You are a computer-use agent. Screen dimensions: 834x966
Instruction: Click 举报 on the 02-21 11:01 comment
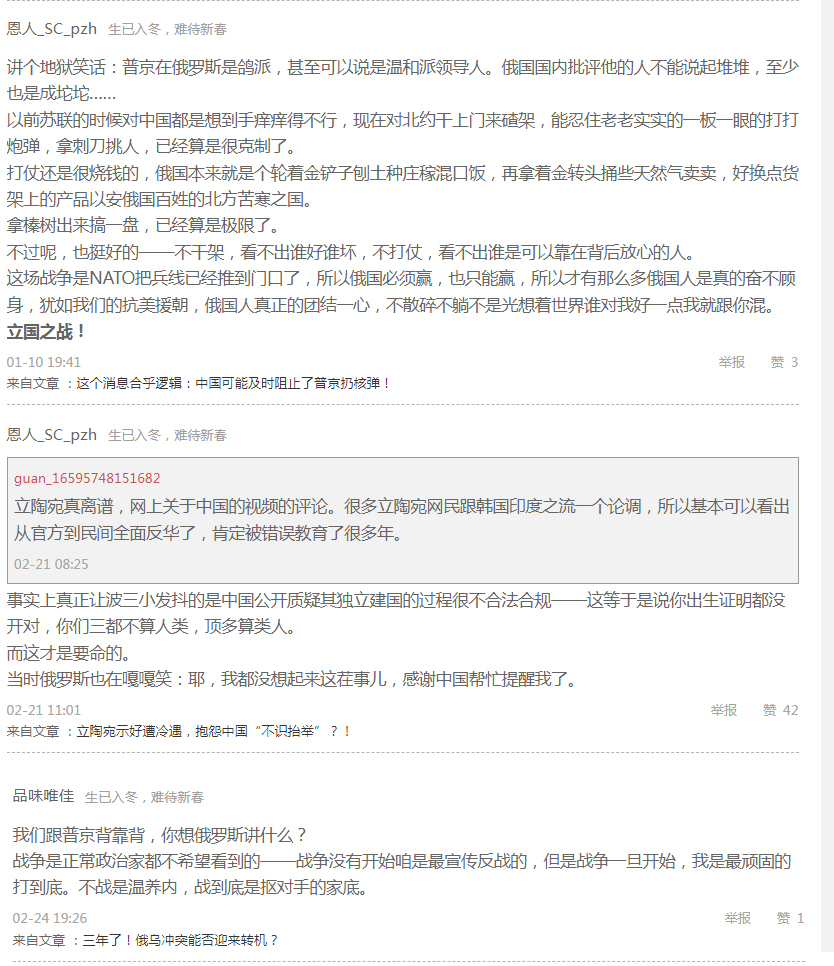click(x=724, y=710)
